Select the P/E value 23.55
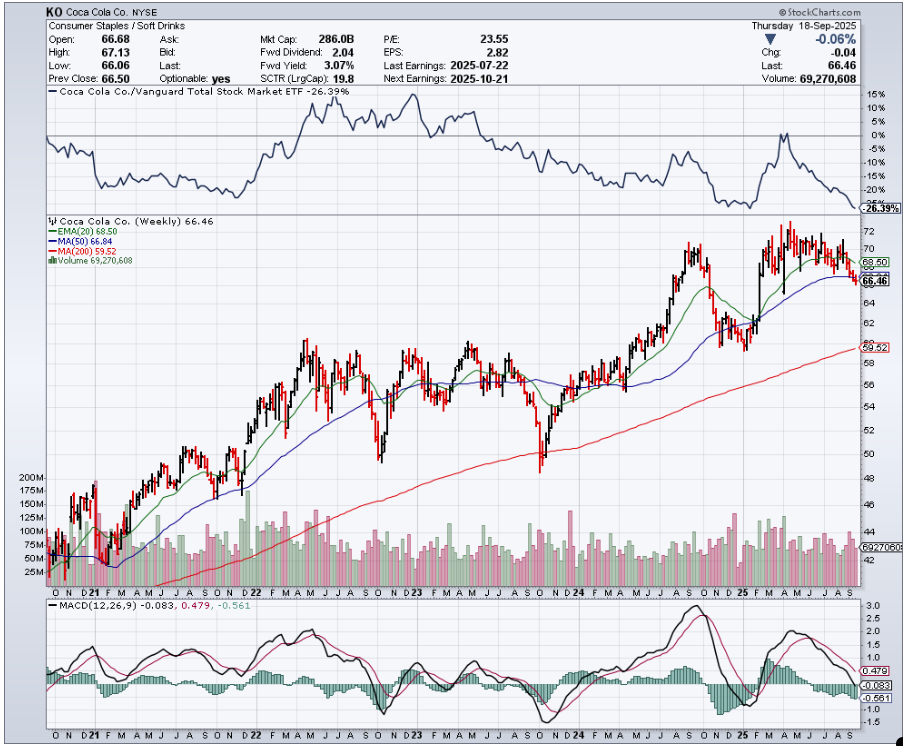Screen dimensions: 903x746 (x=494, y=39)
